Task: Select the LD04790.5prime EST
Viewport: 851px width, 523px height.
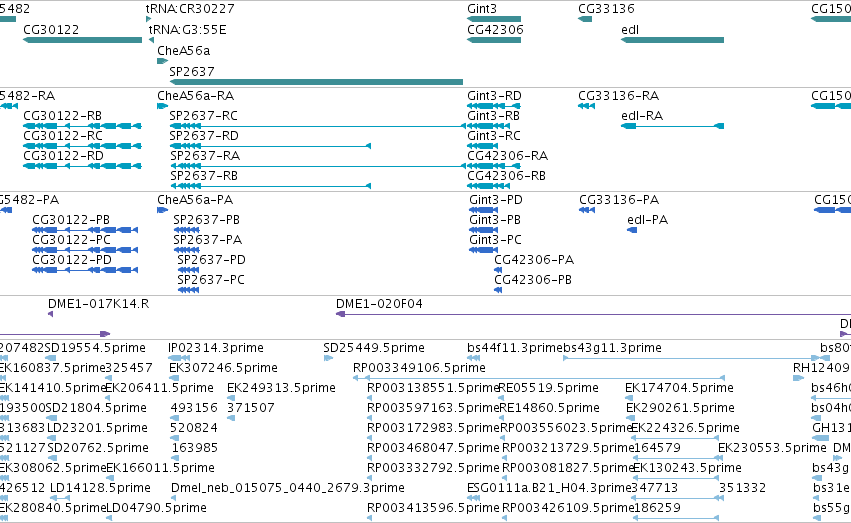Action: (x=109, y=518)
